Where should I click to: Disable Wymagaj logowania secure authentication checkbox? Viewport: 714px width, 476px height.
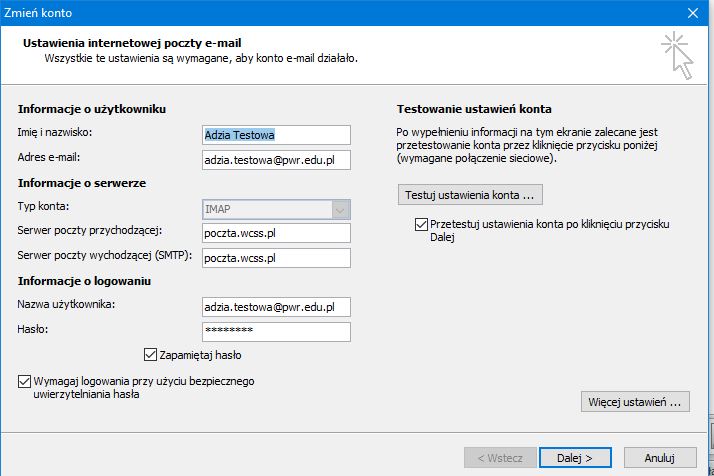pyautogui.click(x=24, y=381)
